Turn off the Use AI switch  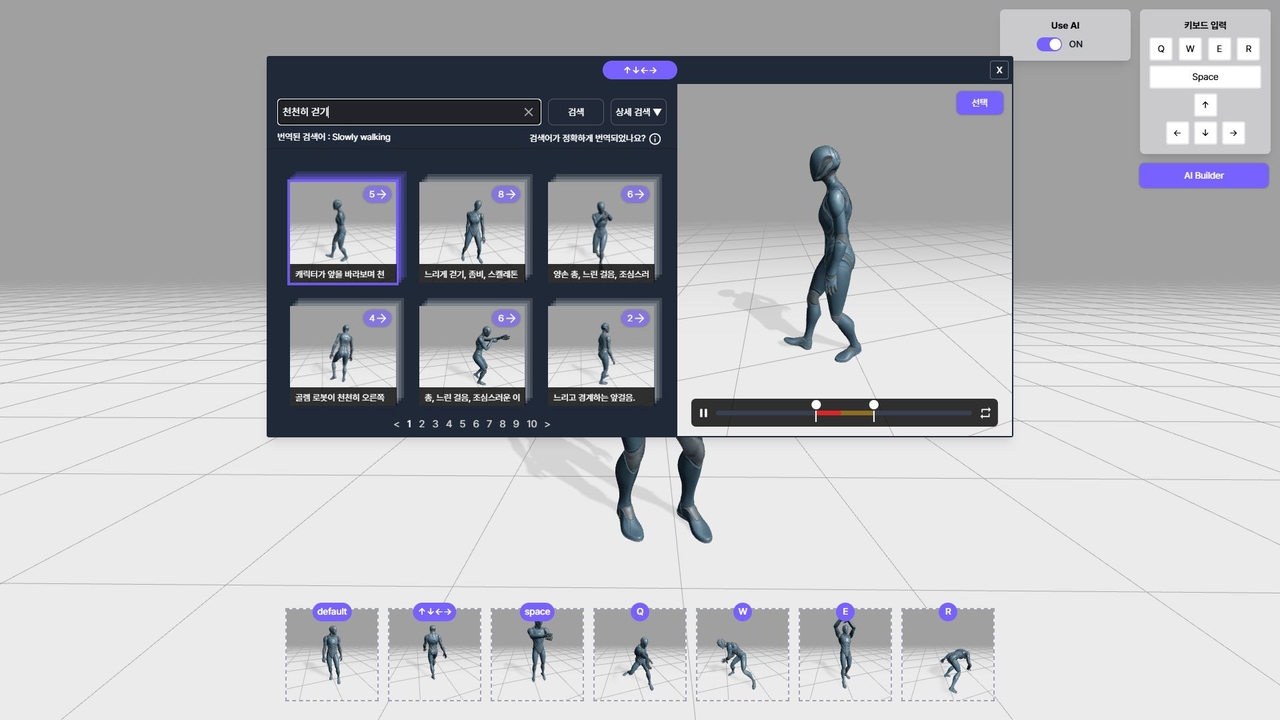point(1049,44)
